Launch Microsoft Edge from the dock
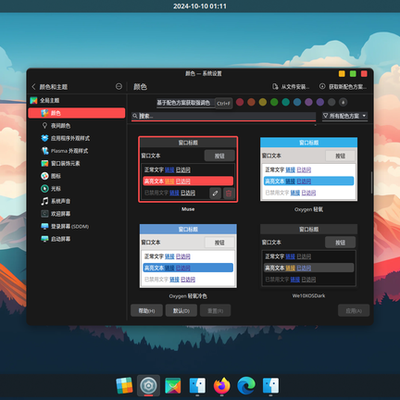The height and width of the screenshot is (400, 400). (x=246, y=386)
